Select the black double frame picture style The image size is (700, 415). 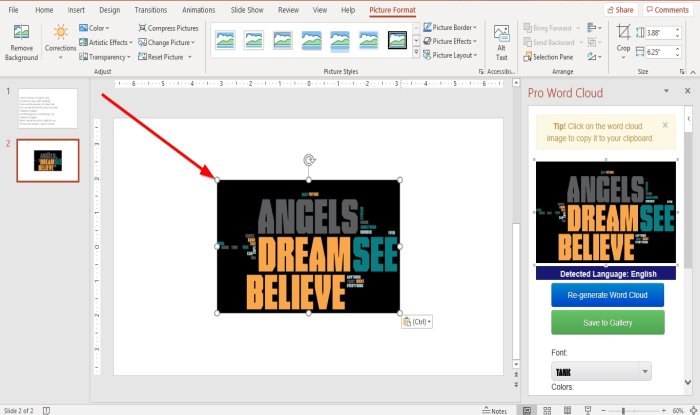click(x=397, y=40)
